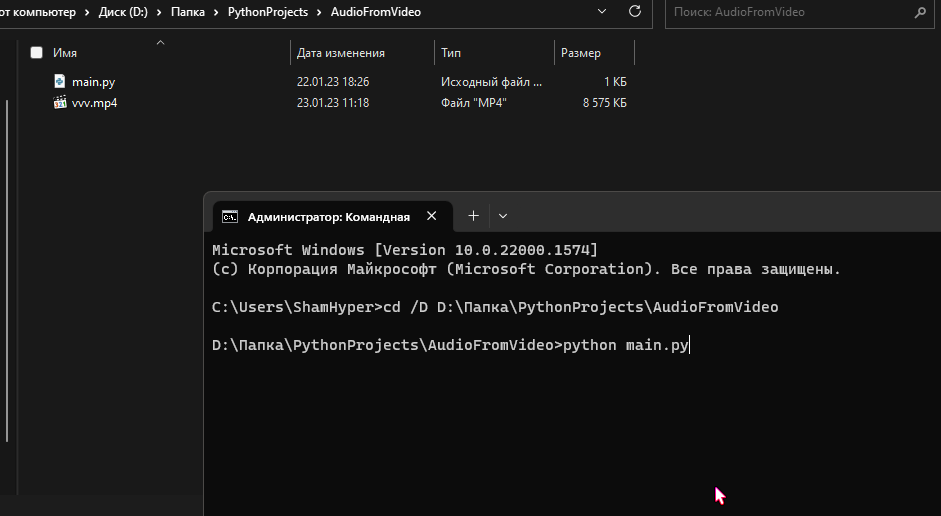Click the Explorer navigation pane scrollbar

(7, 270)
